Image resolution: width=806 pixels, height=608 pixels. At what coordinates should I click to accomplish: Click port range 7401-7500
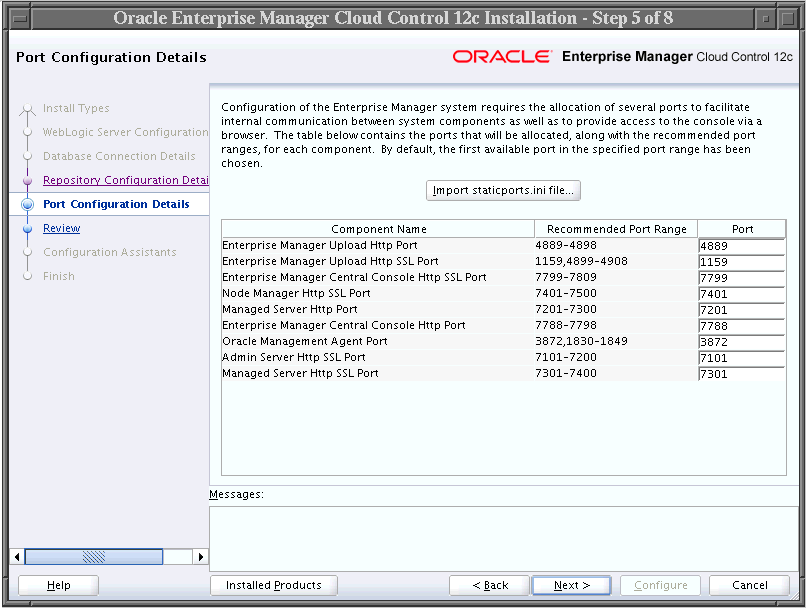pyautogui.click(x=565, y=293)
